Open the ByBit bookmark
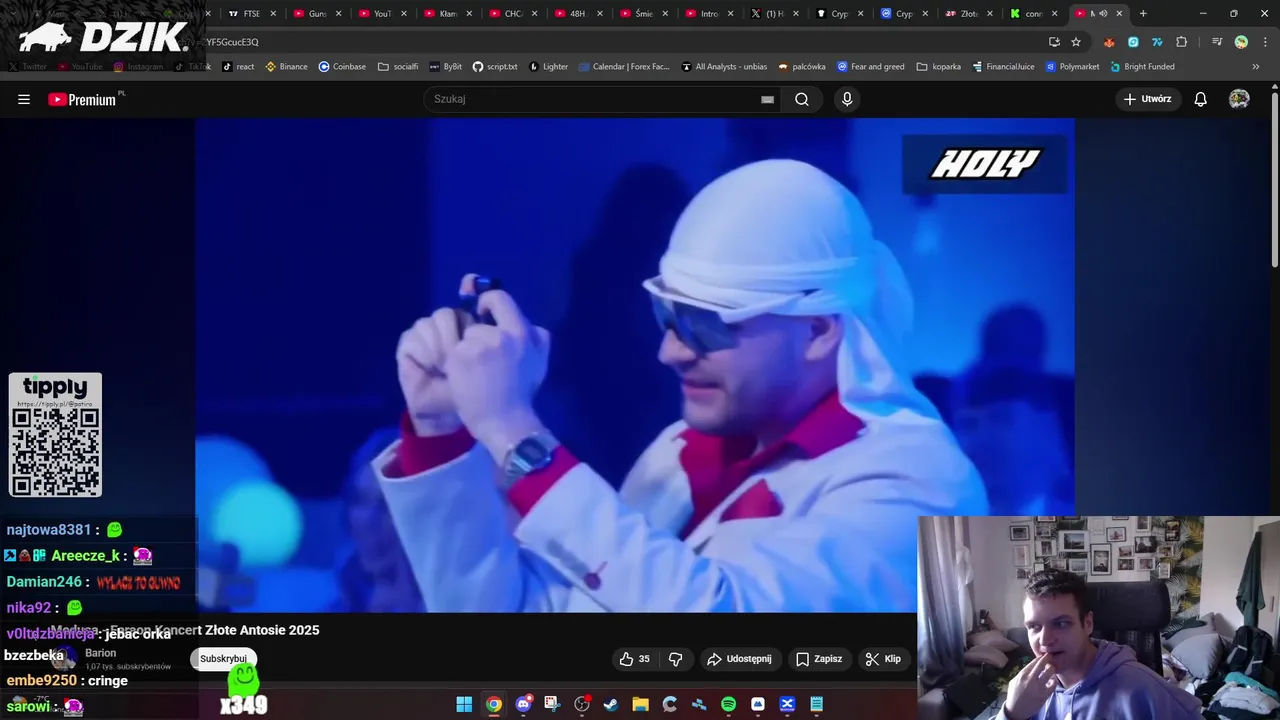Screen dimensions: 1280x720 pos(445,67)
